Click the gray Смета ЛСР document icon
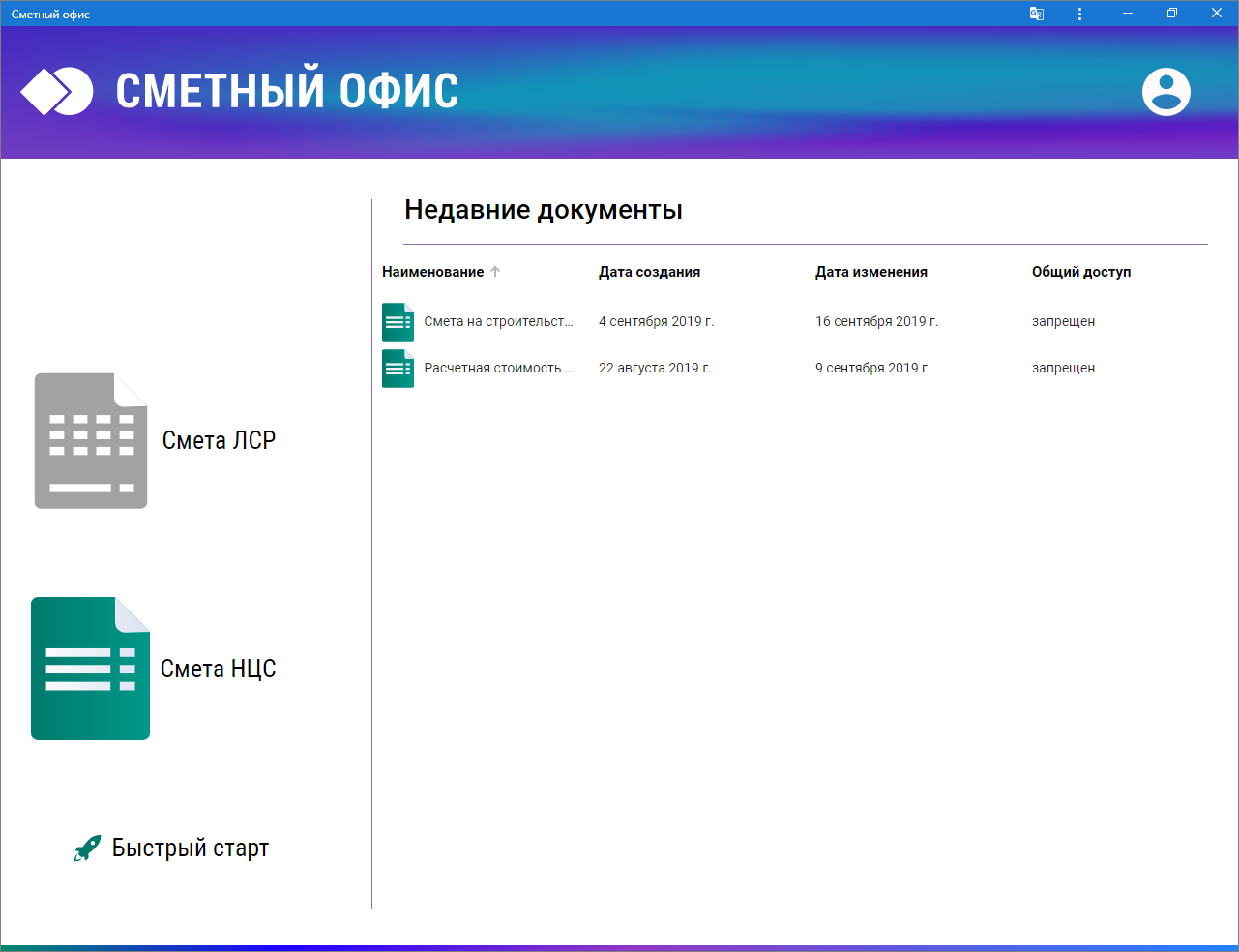 point(91,441)
